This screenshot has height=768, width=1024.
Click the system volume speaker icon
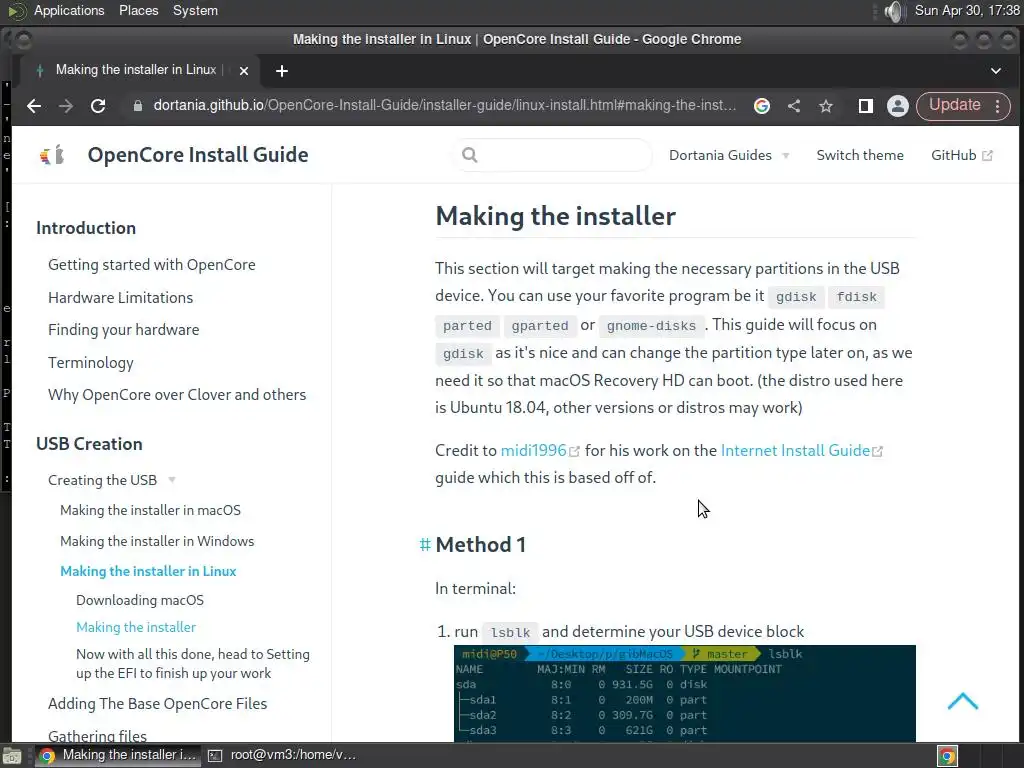pos(893,11)
